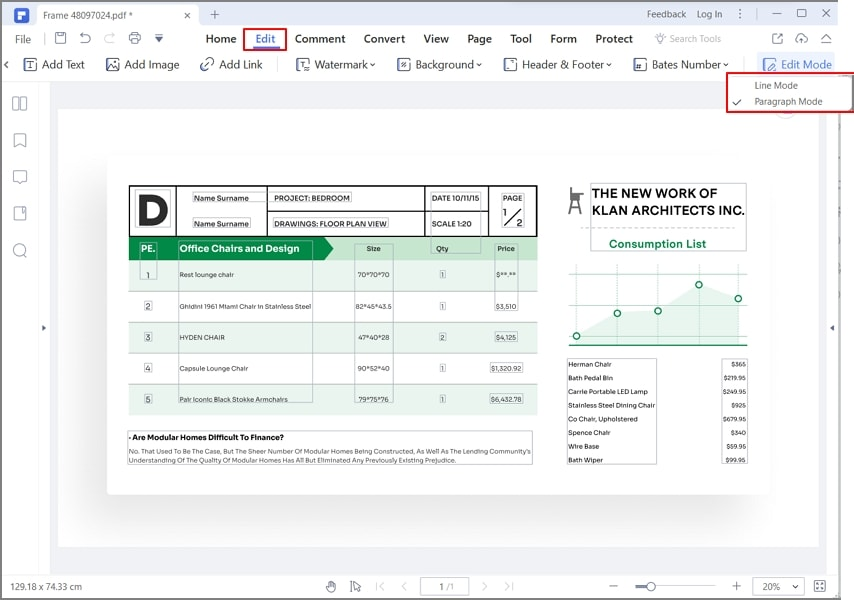
Task: Open the page Thumbnails panel
Action: coord(19,103)
